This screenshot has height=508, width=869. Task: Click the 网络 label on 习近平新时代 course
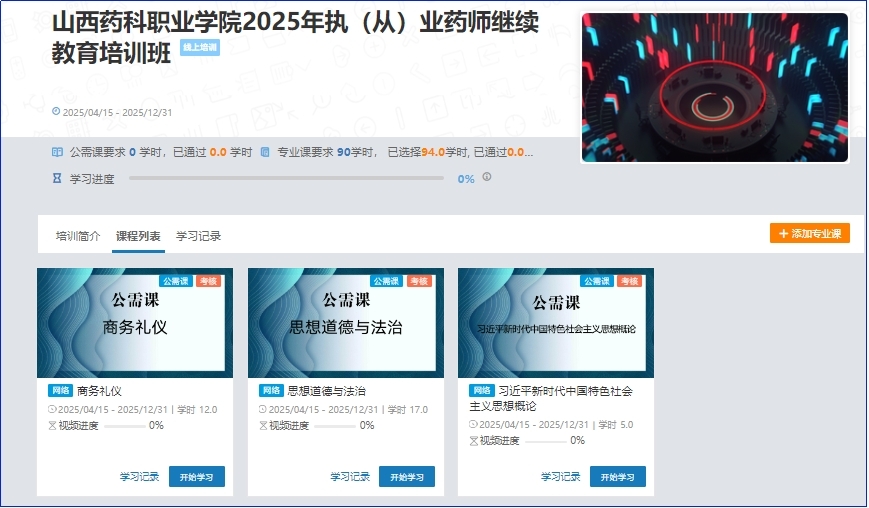pos(482,390)
